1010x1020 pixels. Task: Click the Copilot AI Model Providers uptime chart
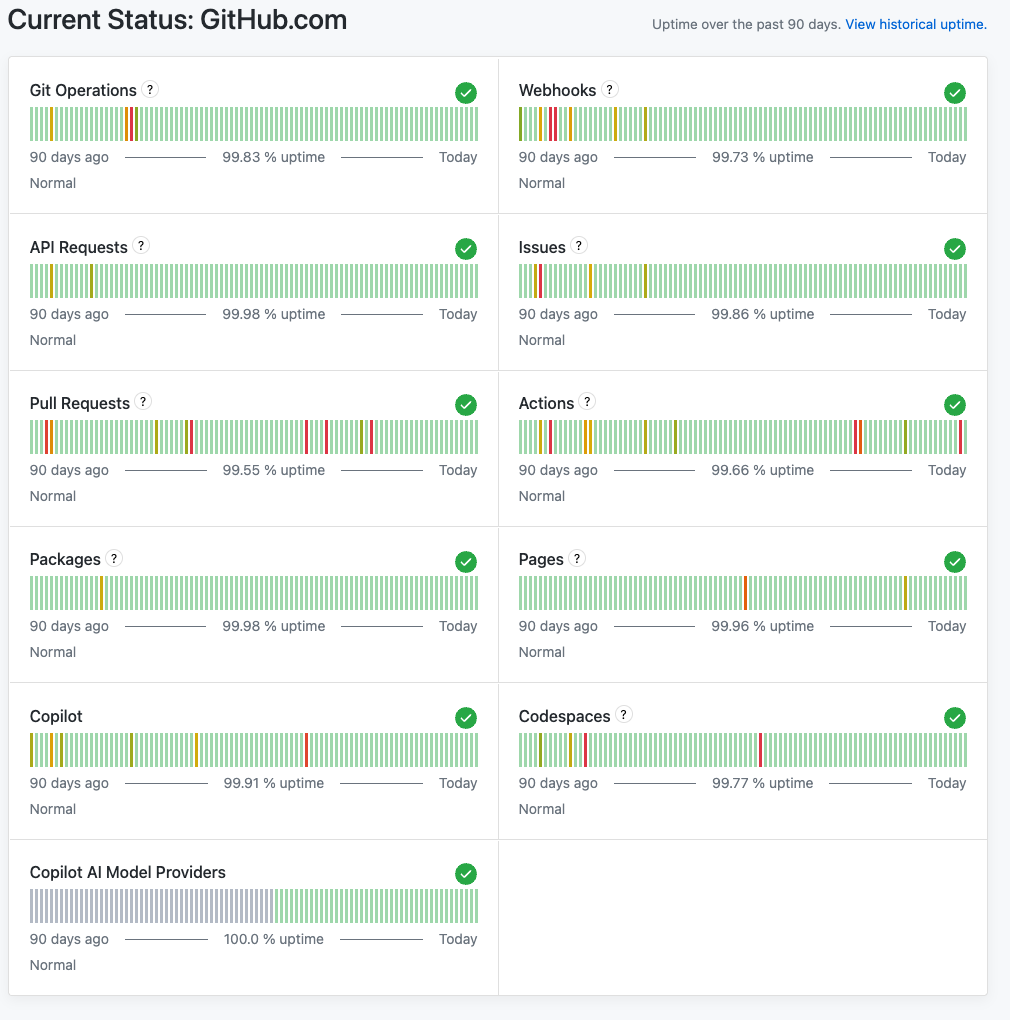point(254,906)
